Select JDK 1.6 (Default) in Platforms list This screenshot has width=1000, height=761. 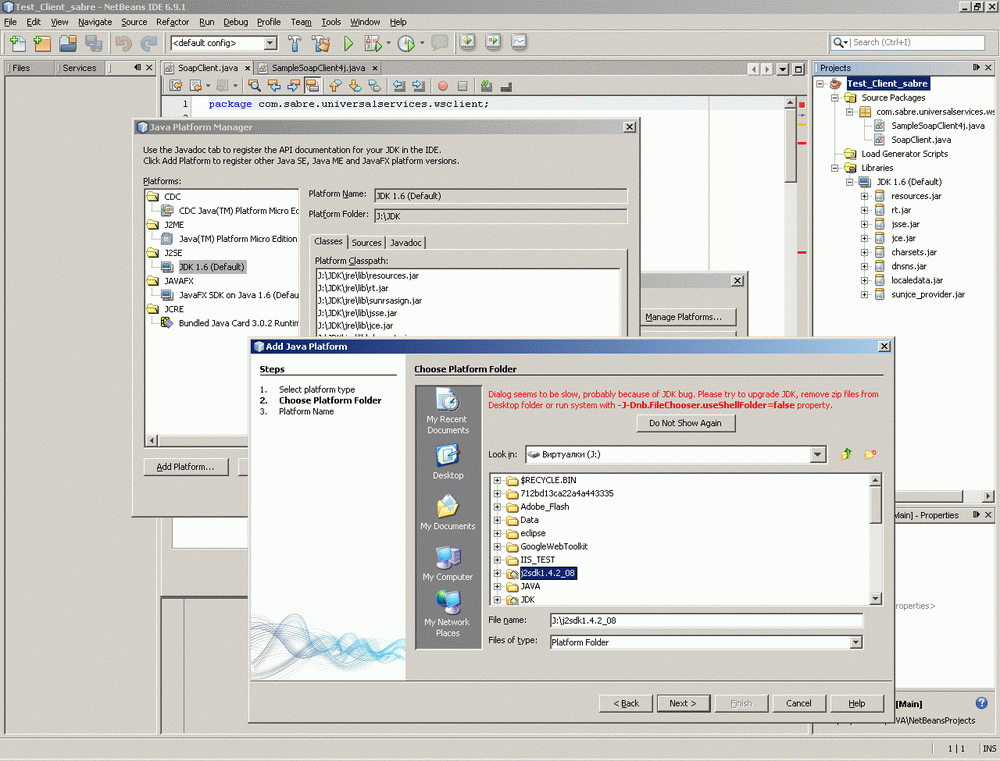(x=212, y=267)
